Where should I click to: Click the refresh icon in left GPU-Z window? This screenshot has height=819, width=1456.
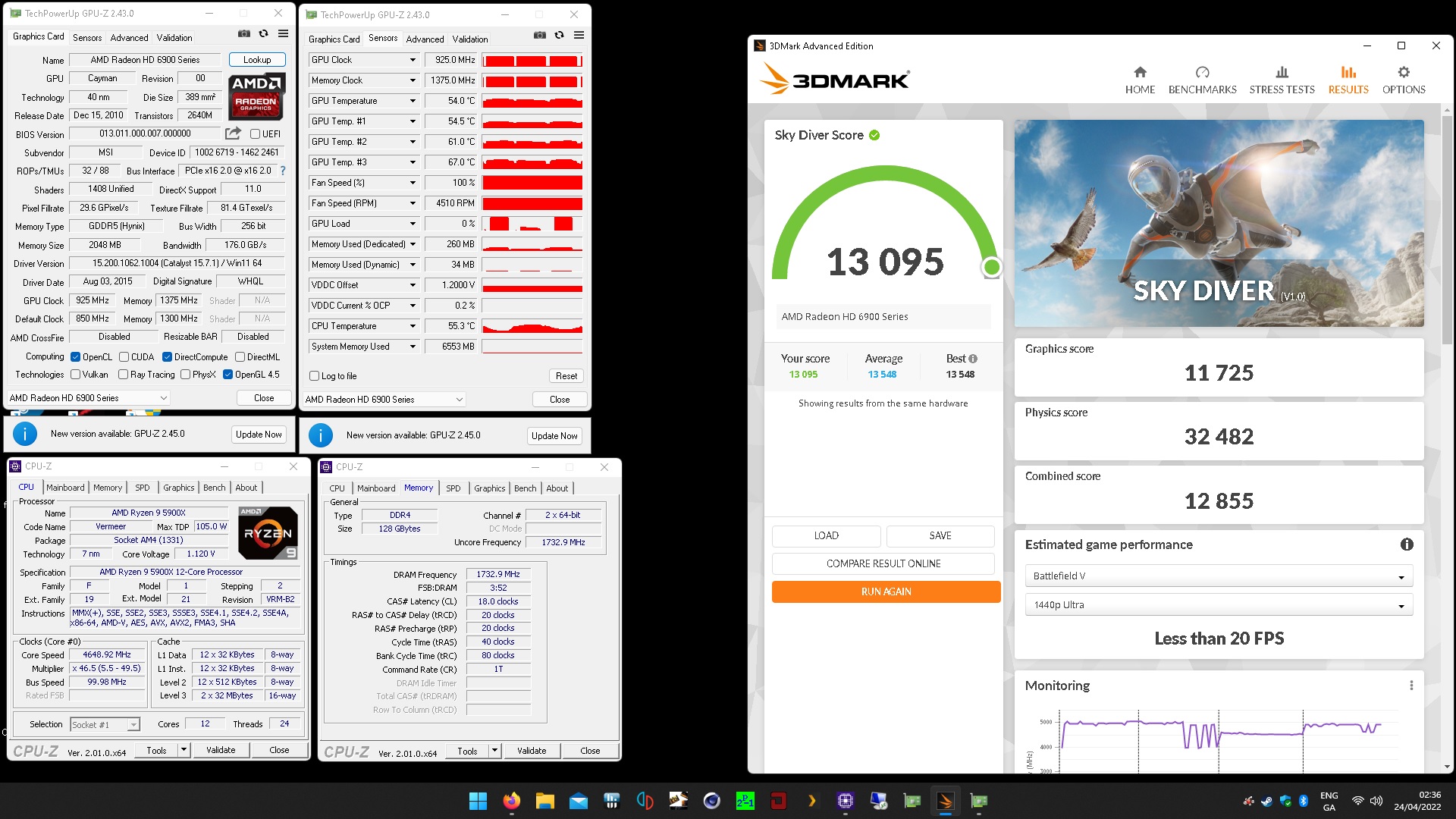pos(263,34)
